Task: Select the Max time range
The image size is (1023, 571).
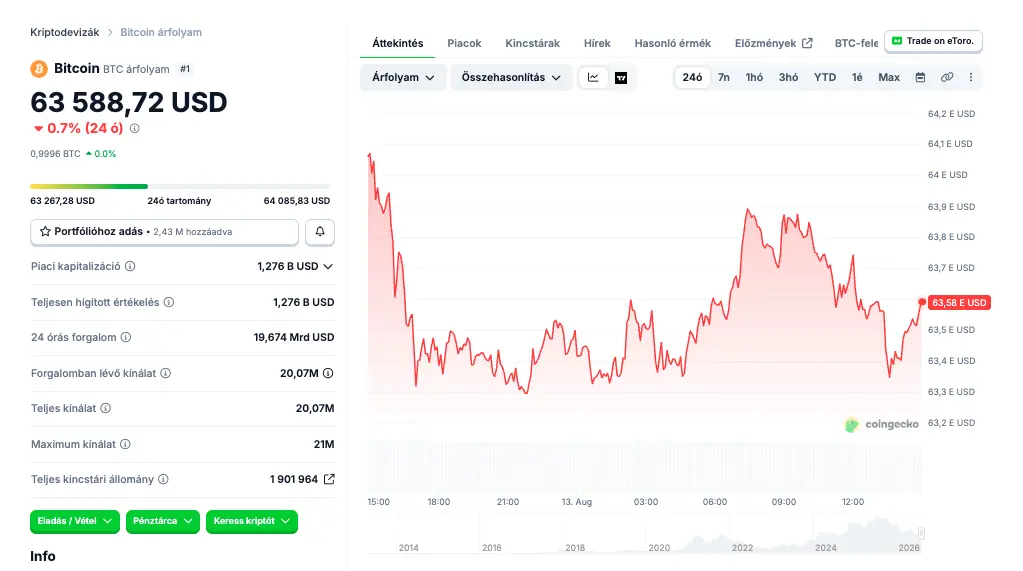Action: [889, 78]
